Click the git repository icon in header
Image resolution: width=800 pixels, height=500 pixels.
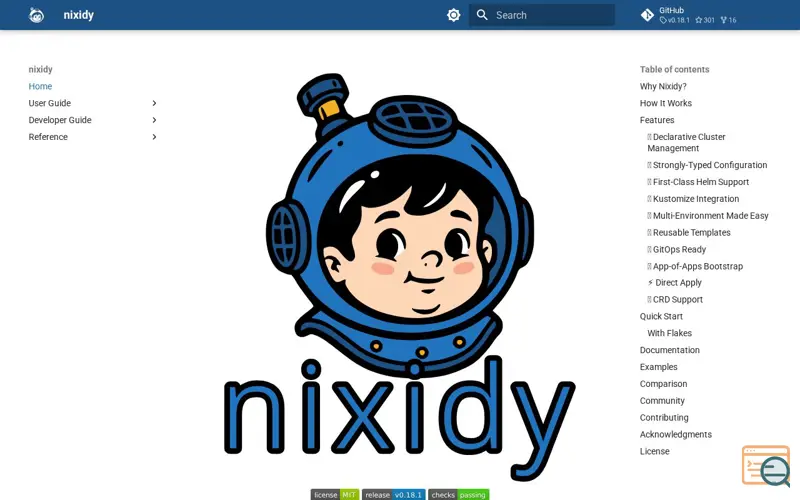pyautogui.click(x=647, y=15)
